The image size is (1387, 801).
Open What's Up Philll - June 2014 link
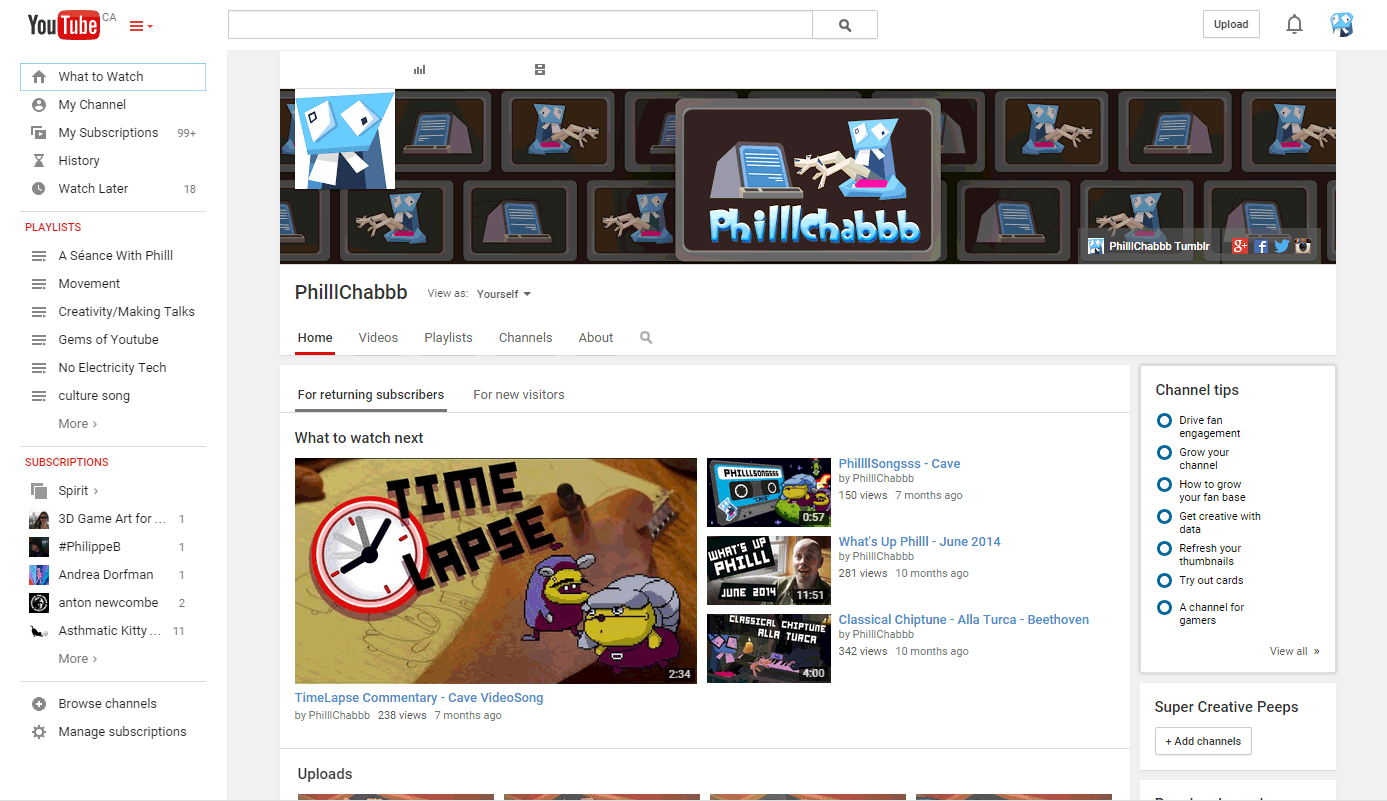(x=920, y=542)
